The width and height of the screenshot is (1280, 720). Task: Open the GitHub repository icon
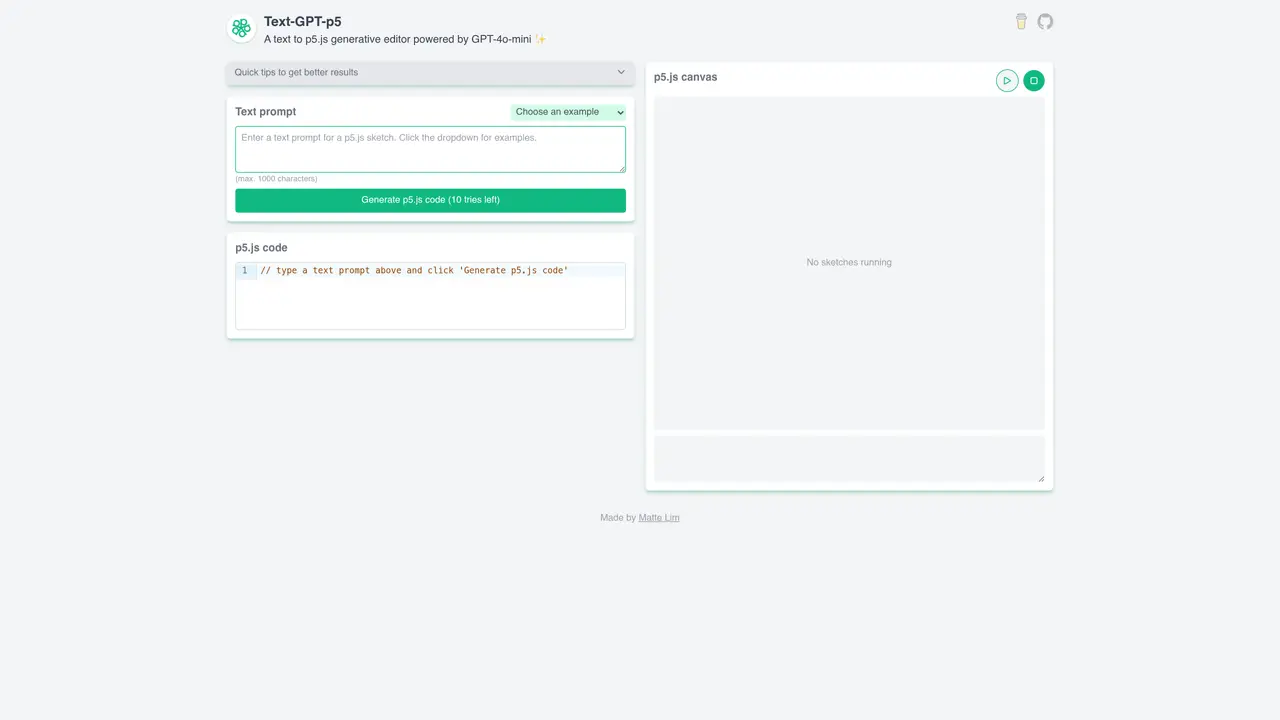pyautogui.click(x=1045, y=22)
